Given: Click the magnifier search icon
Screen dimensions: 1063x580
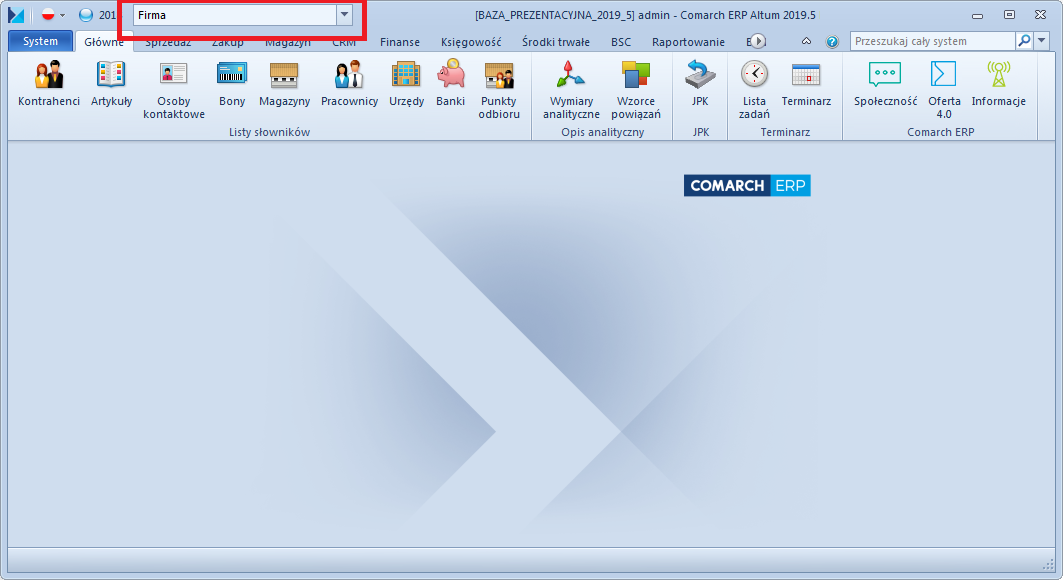Looking at the screenshot, I should tap(1024, 41).
